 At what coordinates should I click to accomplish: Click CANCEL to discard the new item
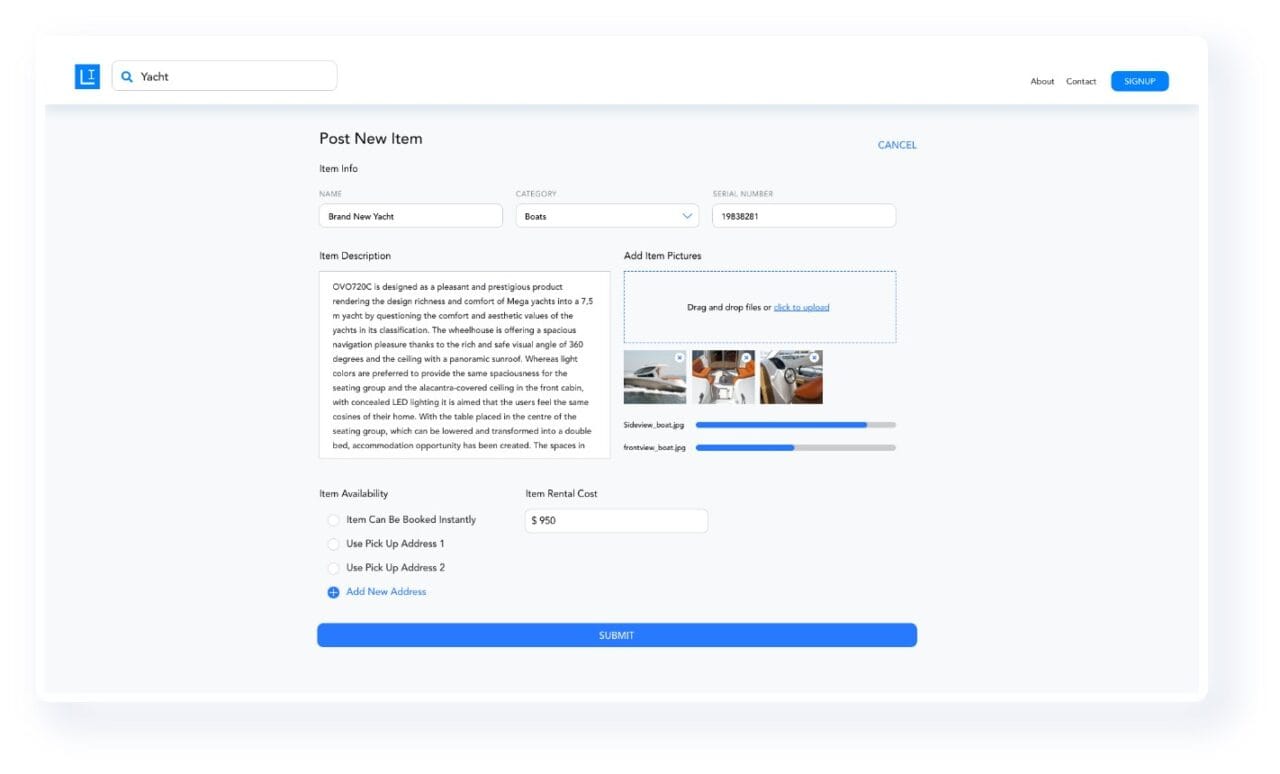pyautogui.click(x=896, y=145)
